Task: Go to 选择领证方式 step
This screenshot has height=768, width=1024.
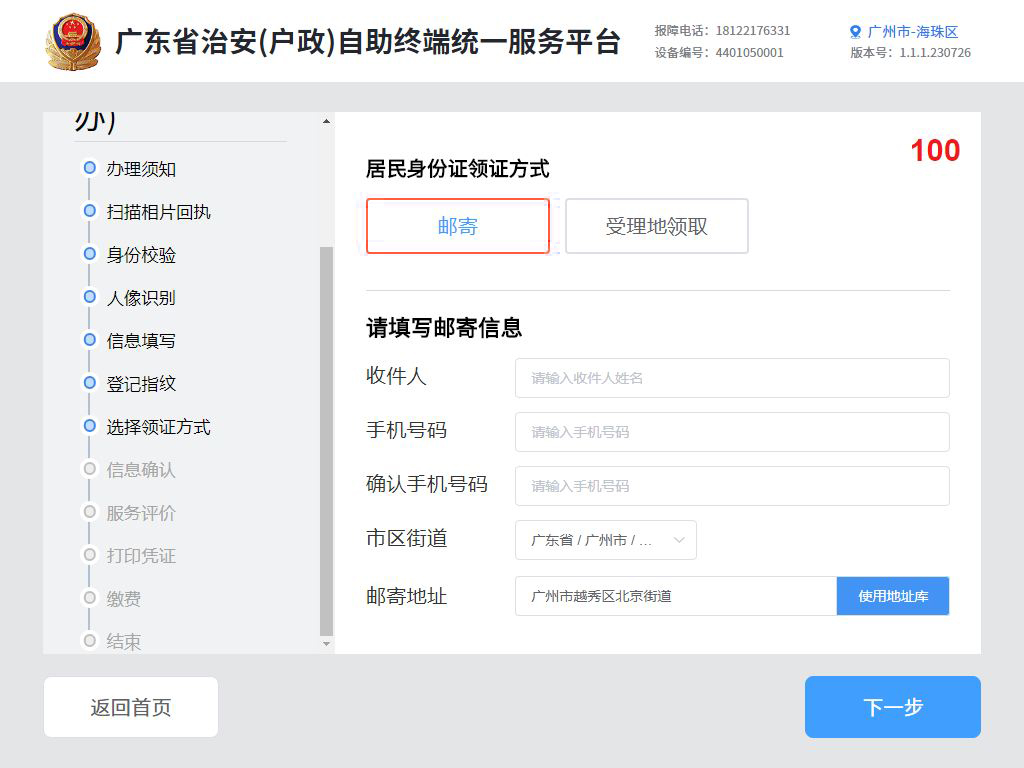Action: pos(158,427)
